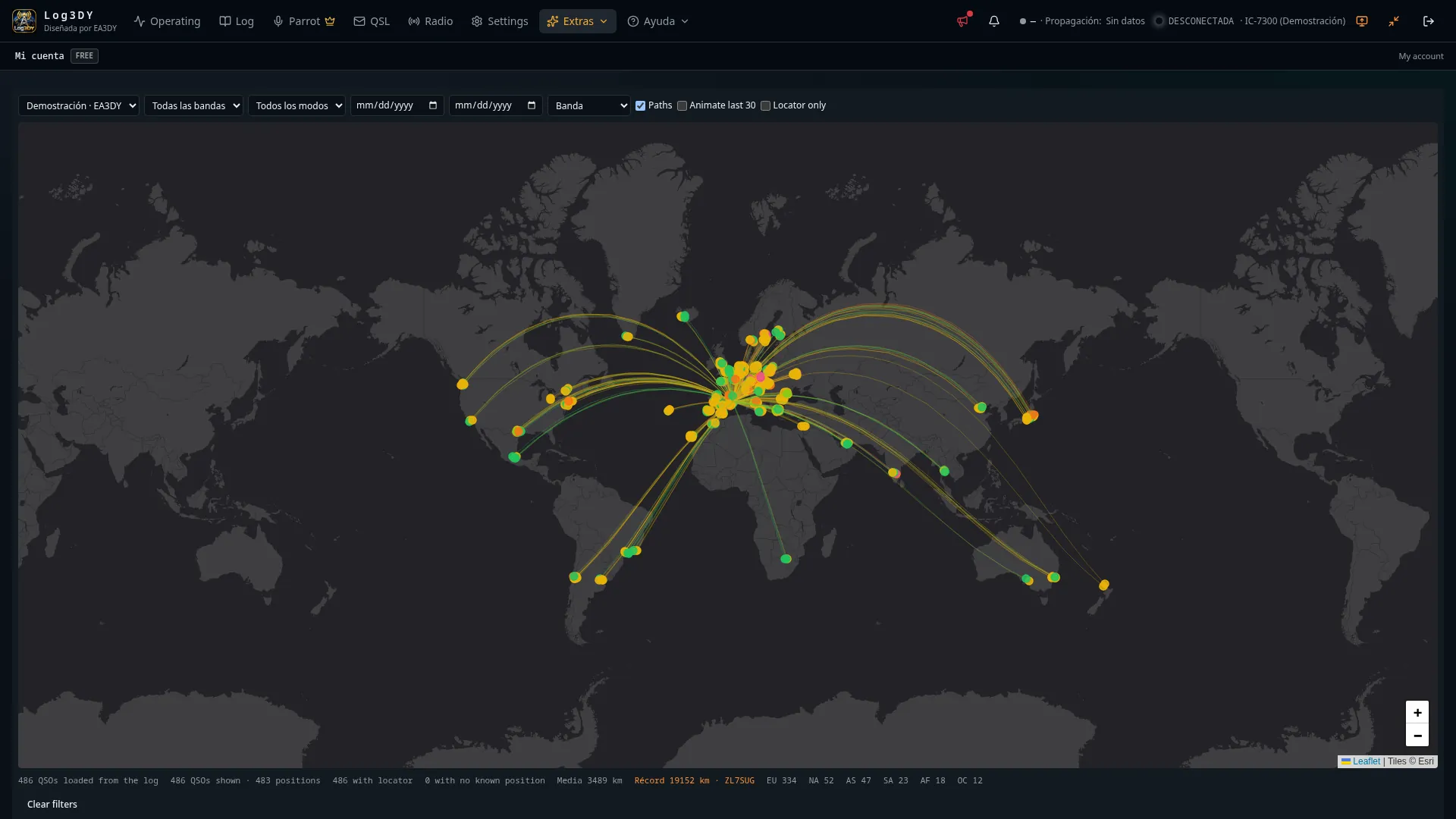Click '486 QSOs loaded from the log' text
Viewport: 1456px width, 819px height.
pyautogui.click(x=88, y=780)
